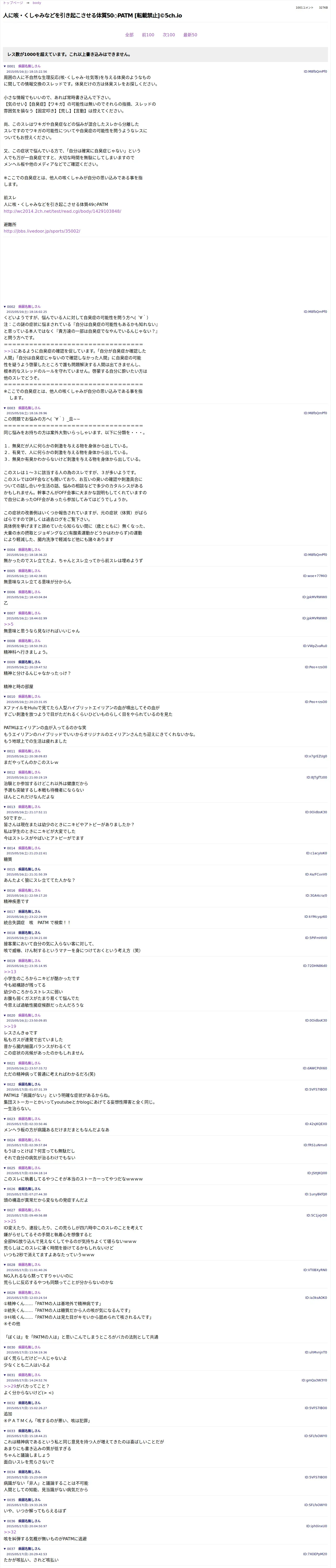Click the 1001コメント count

(x=304, y=8)
